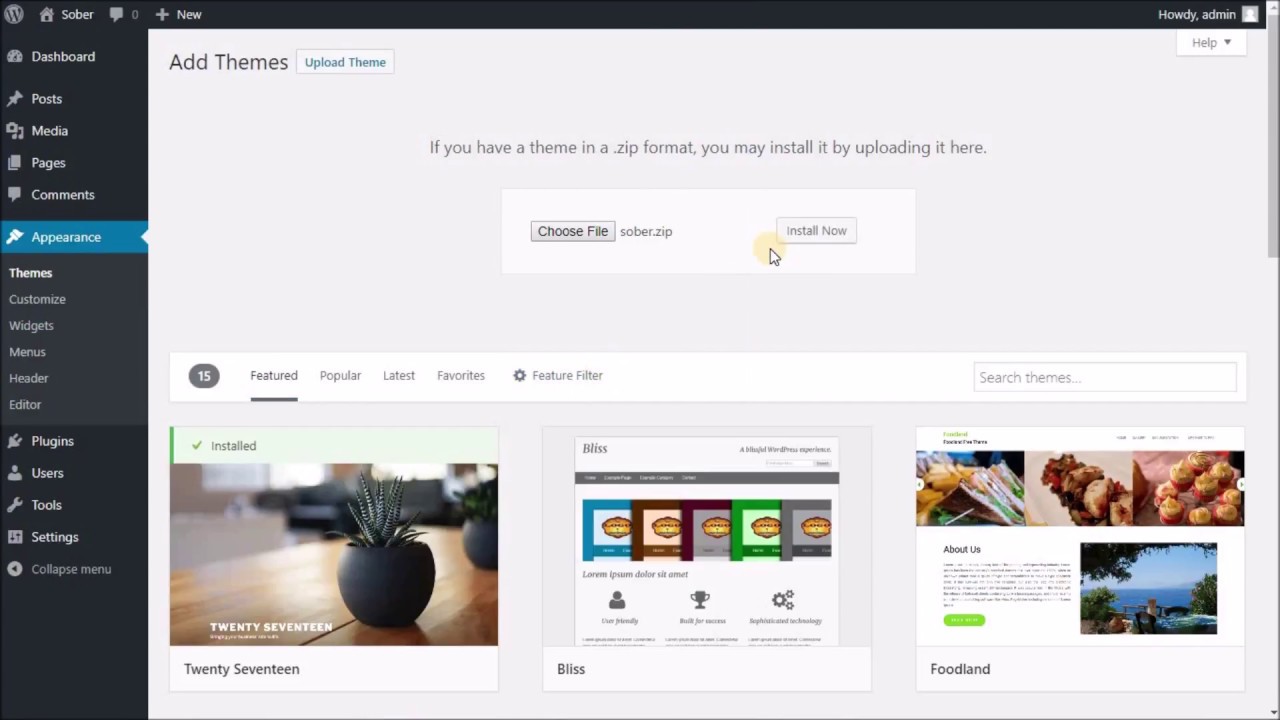The image size is (1280, 720).
Task: Open the theme Editor submenu item
Action: [25, 405]
